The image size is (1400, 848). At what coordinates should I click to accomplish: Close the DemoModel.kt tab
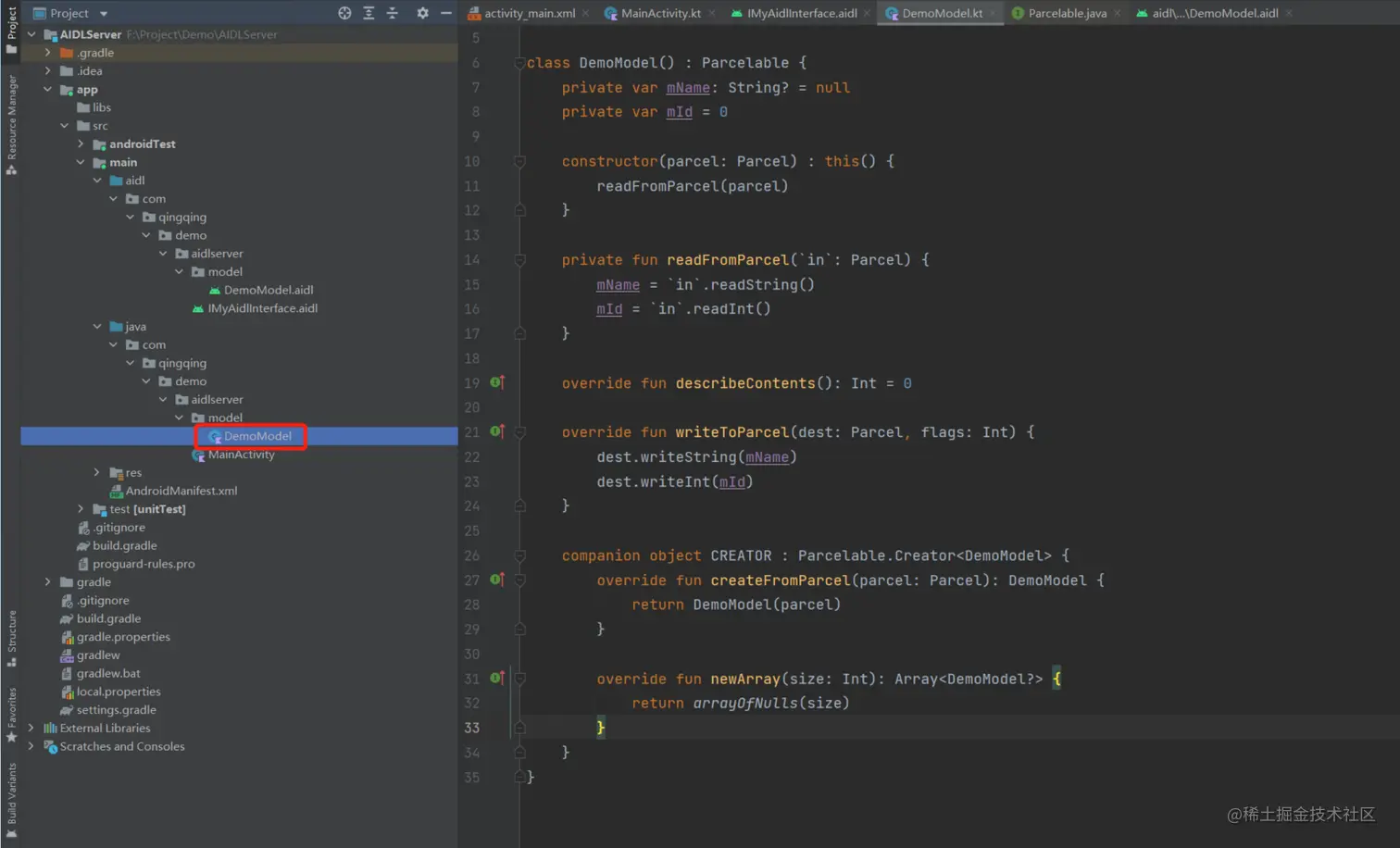click(x=993, y=13)
